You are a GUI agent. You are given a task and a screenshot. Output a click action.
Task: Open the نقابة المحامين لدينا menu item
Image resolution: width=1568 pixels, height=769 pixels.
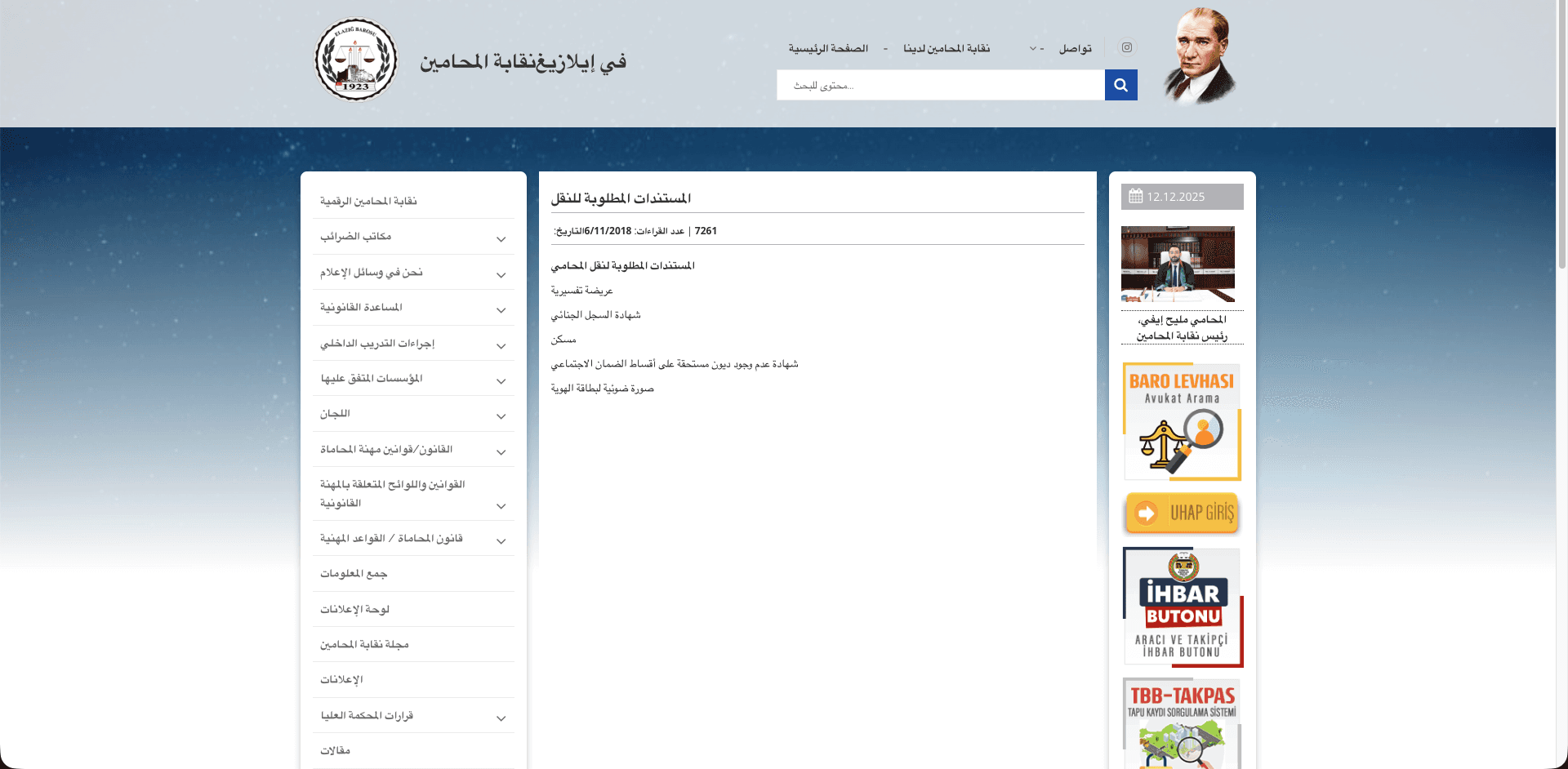click(x=947, y=49)
